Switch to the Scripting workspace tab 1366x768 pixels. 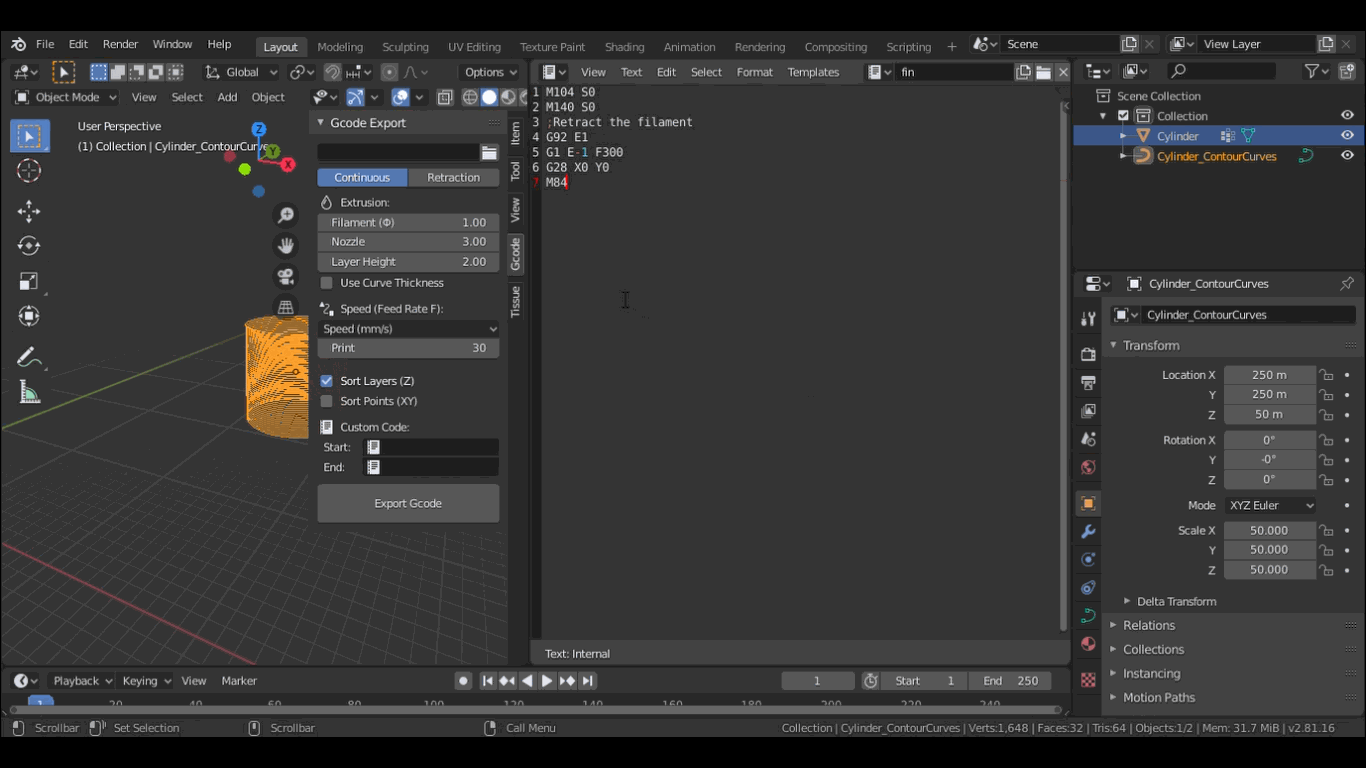pos(908,47)
